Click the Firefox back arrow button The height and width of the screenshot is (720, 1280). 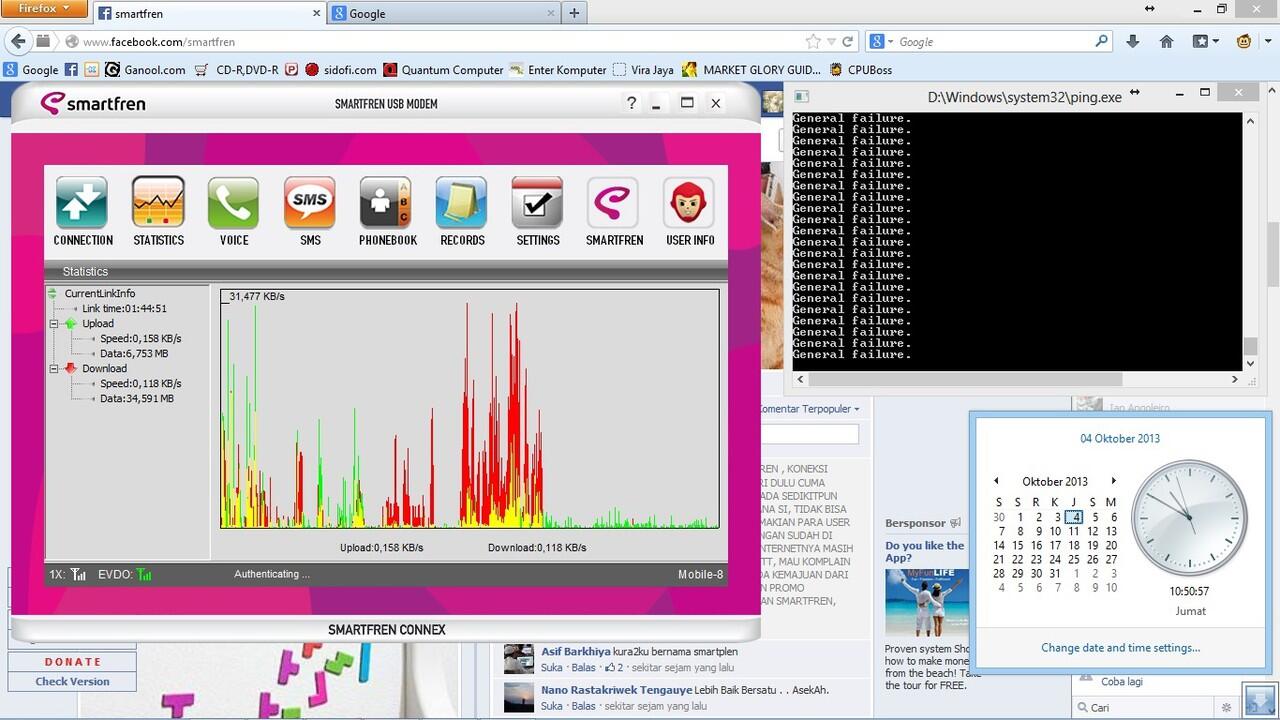18,41
